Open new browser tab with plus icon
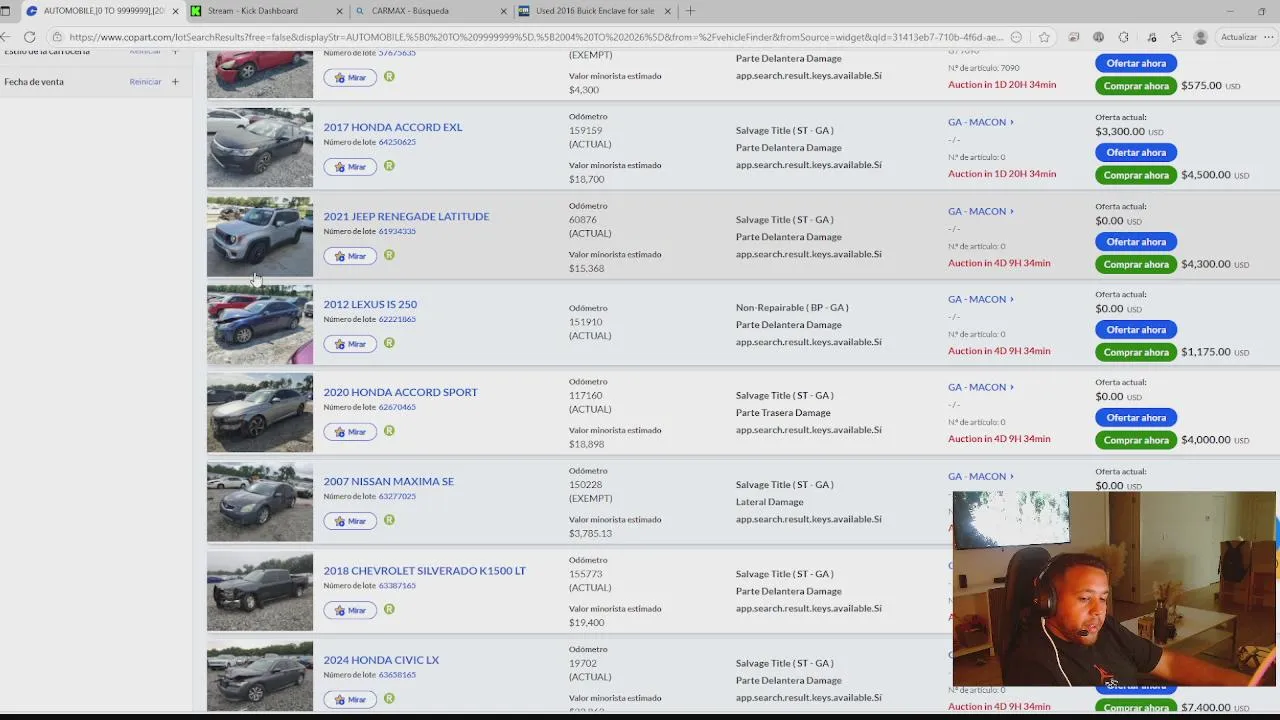The width and height of the screenshot is (1280, 720). click(x=690, y=11)
